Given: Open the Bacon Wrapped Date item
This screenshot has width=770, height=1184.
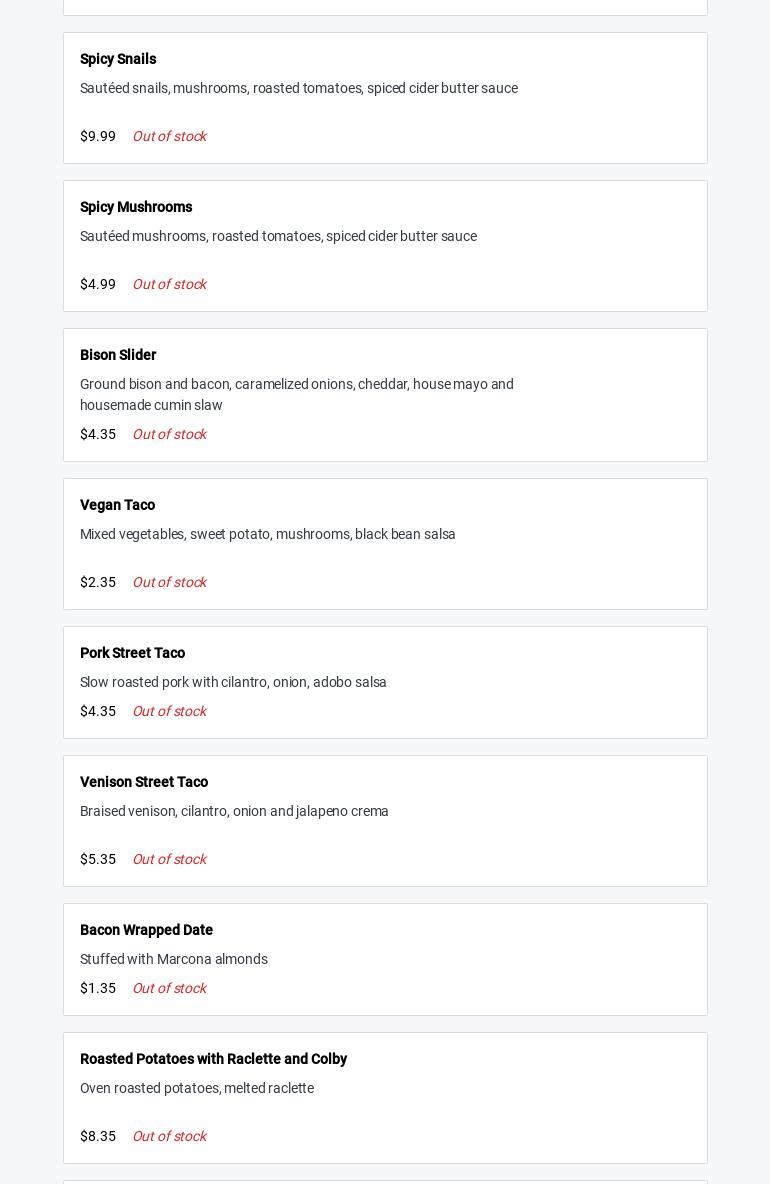Looking at the screenshot, I should [146, 930].
